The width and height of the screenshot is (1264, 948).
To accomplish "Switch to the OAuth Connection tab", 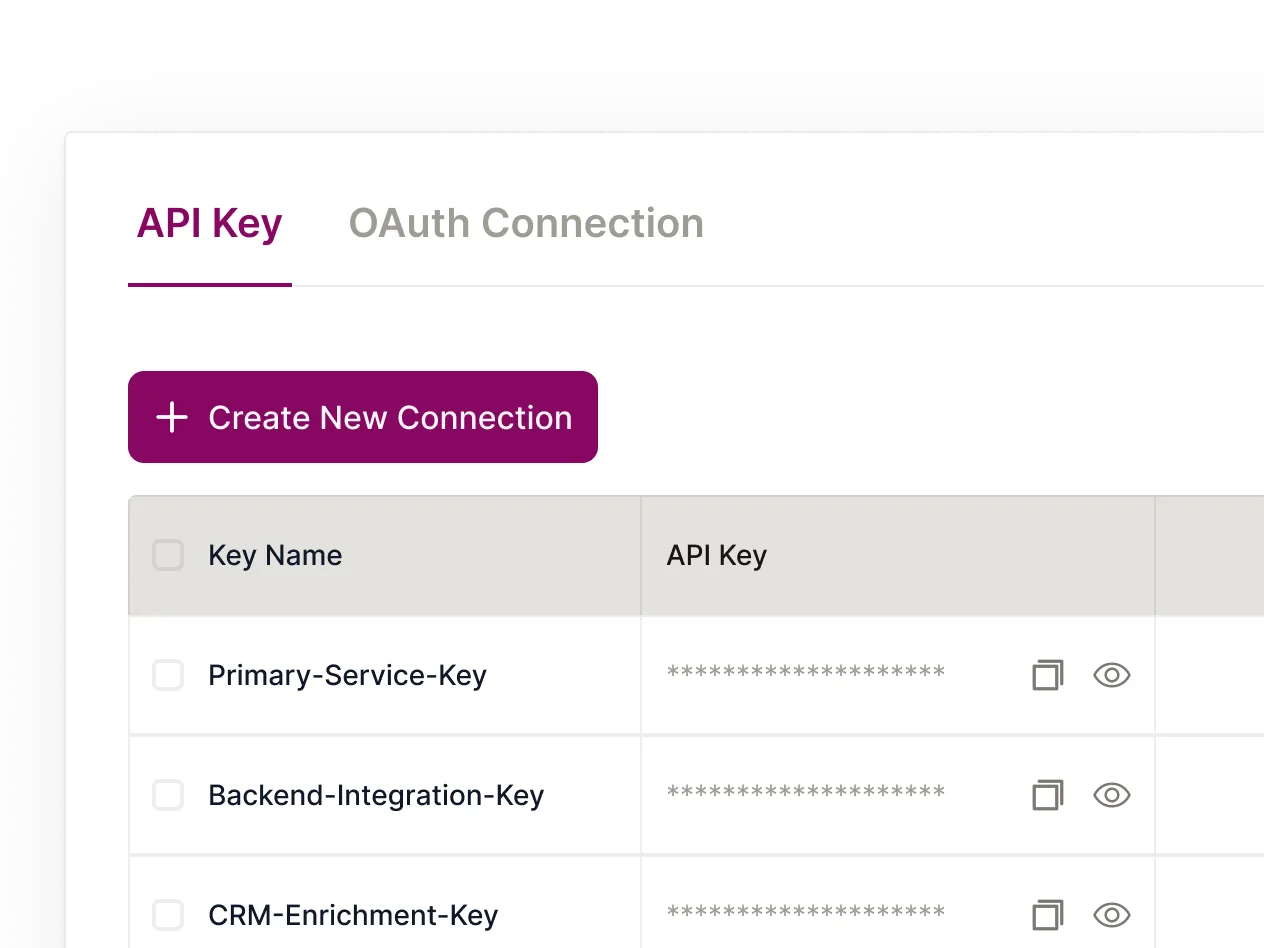I will click(526, 223).
